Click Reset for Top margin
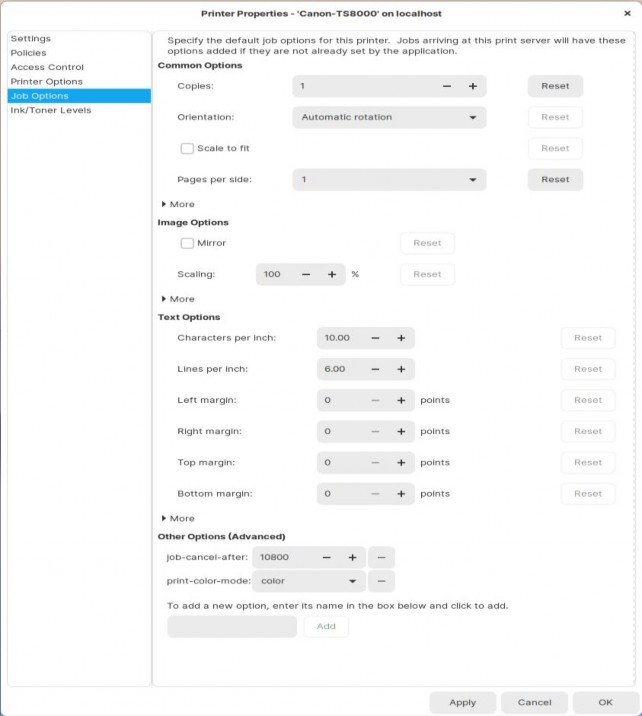This screenshot has height=716, width=642. (588, 463)
